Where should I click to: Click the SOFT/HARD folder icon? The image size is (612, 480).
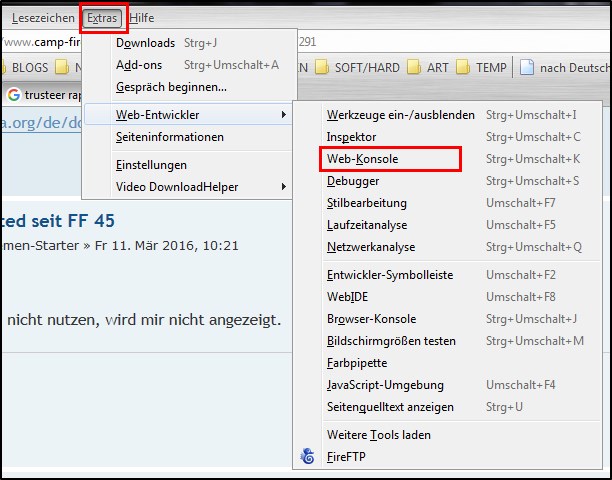[322, 68]
